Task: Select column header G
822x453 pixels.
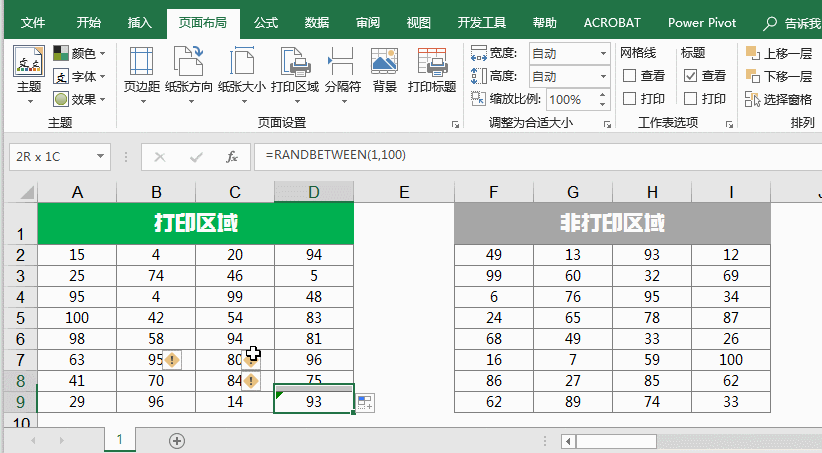Action: coord(572,192)
